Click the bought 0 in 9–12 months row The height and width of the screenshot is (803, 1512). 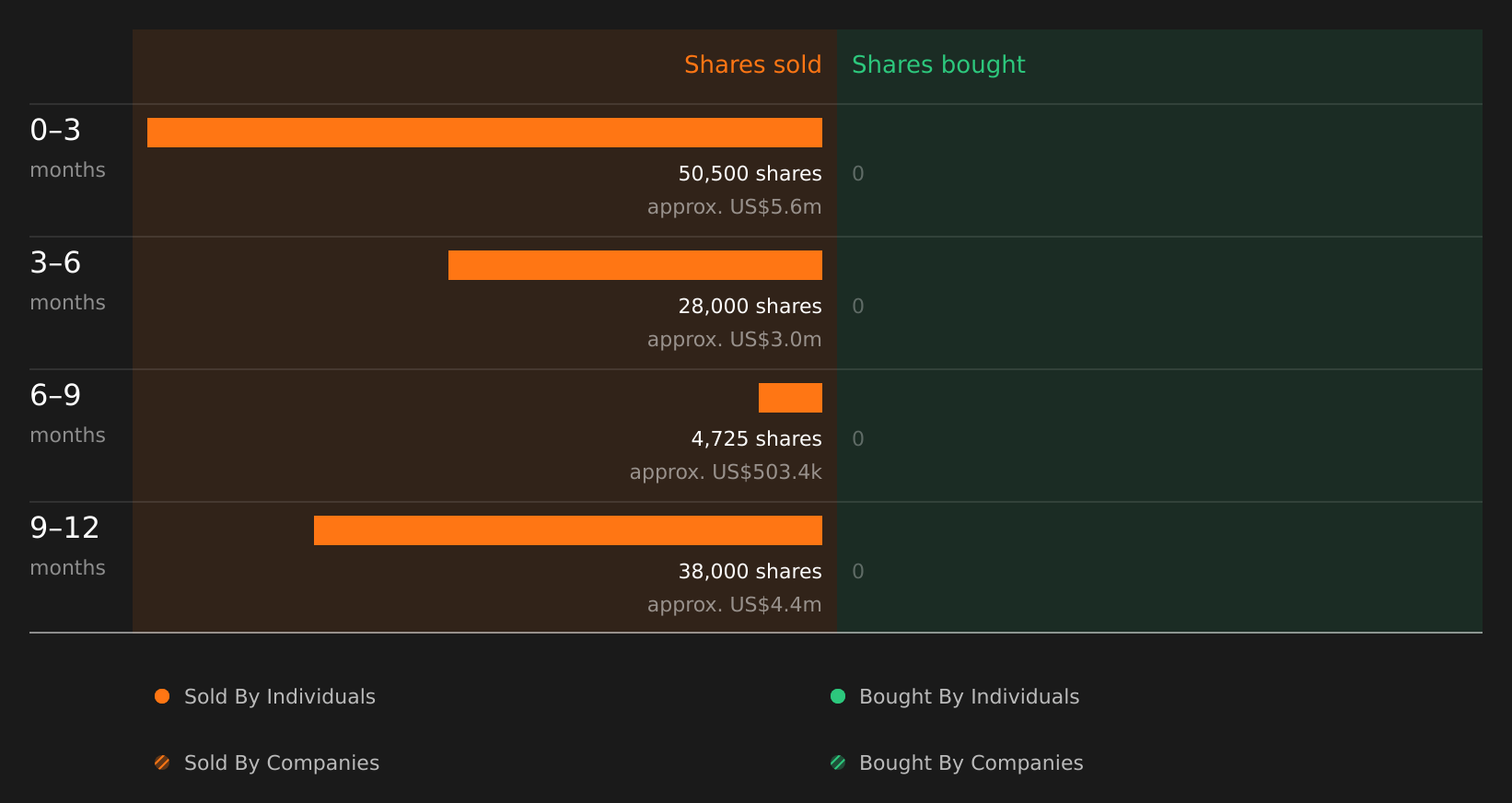(x=858, y=572)
